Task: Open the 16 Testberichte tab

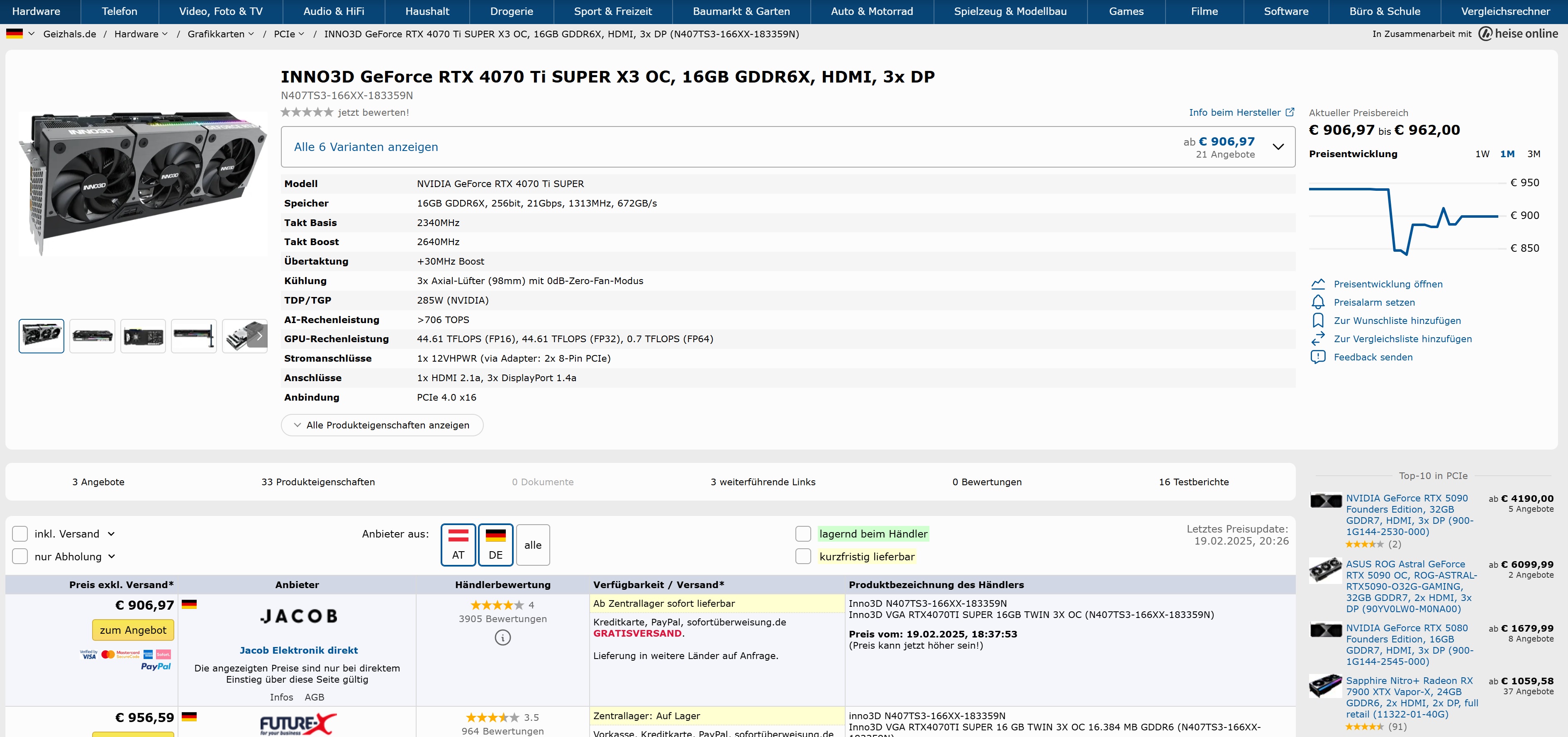Action: [1193, 482]
